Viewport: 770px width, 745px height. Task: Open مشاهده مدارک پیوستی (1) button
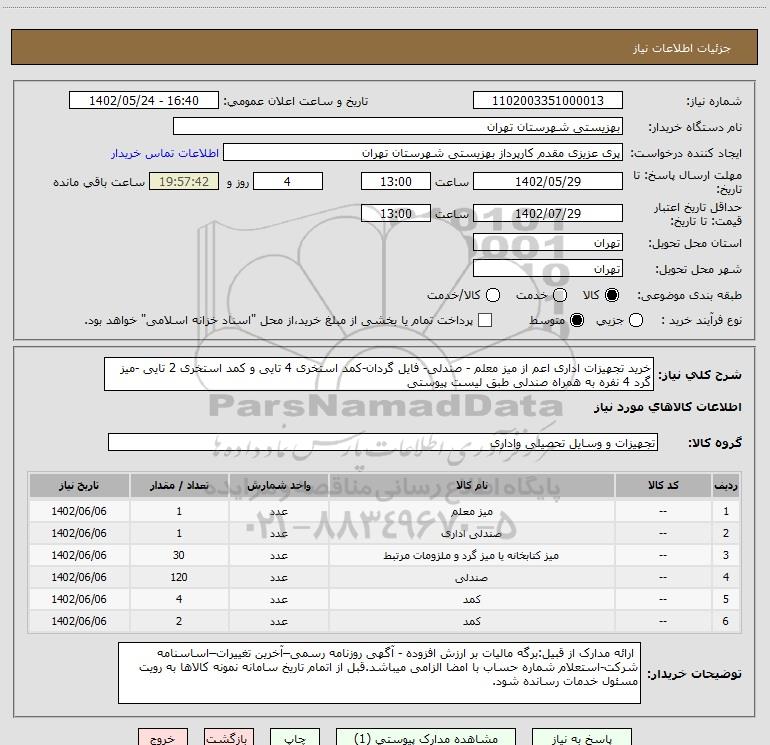point(426,738)
